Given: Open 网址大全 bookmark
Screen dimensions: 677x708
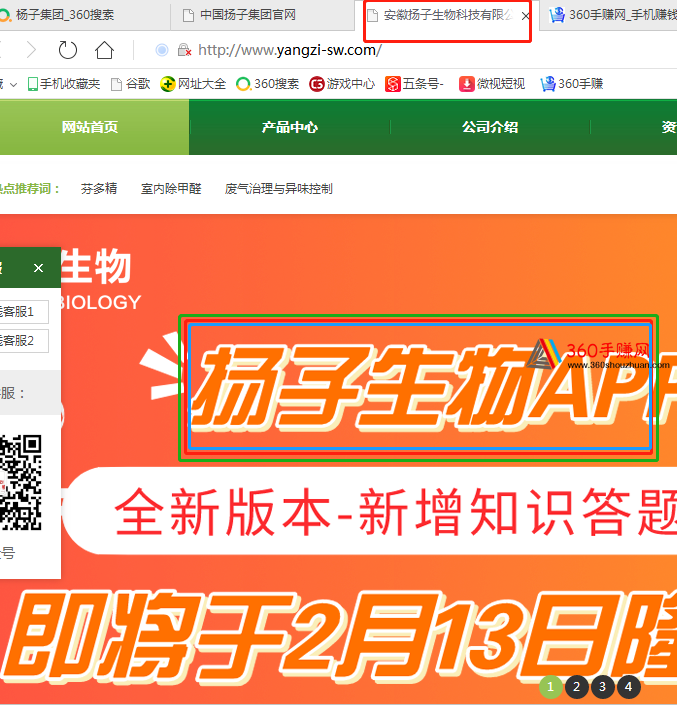Looking at the screenshot, I should (193, 84).
